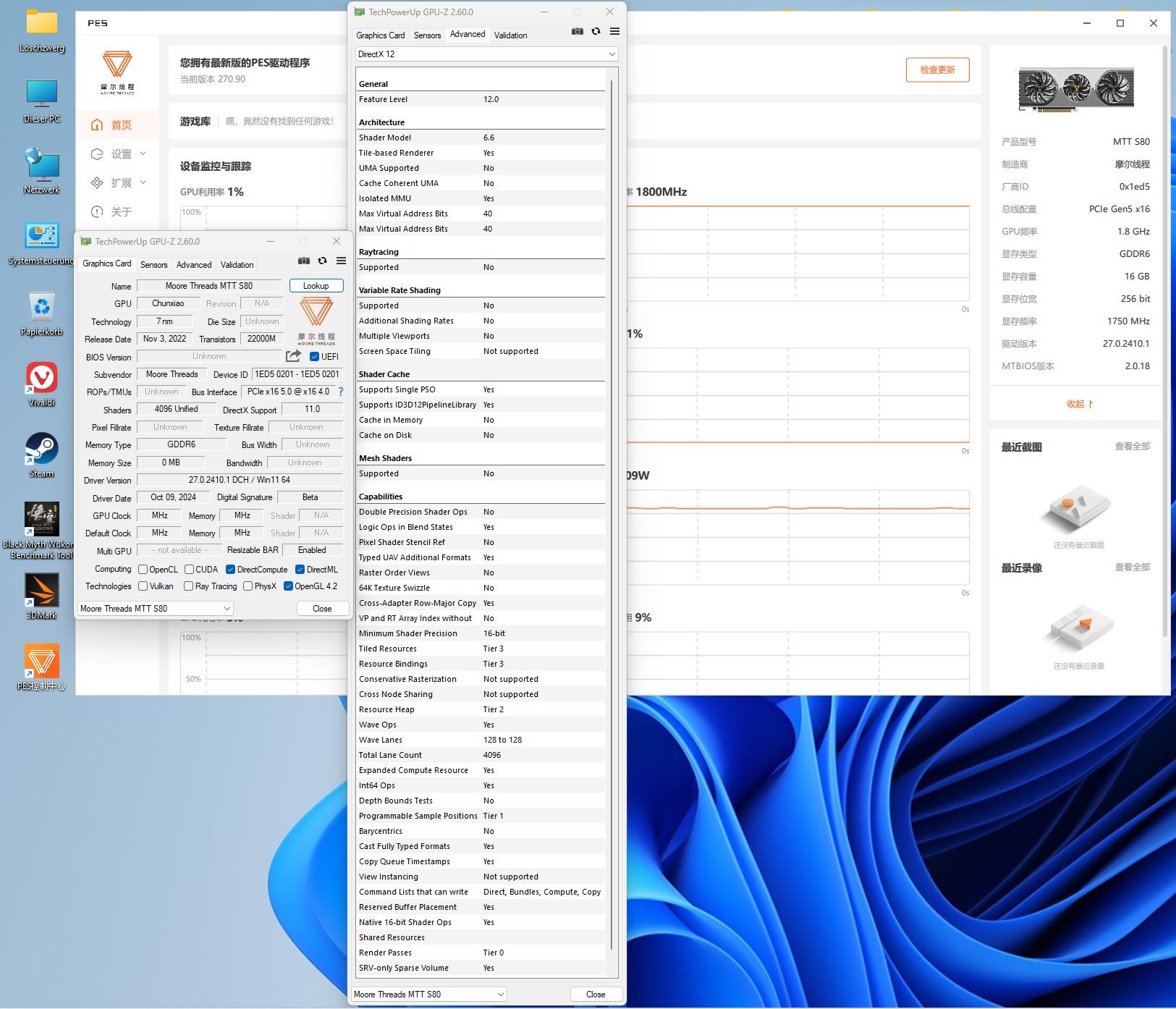Open the Papierkorb recycle bin

(42, 313)
